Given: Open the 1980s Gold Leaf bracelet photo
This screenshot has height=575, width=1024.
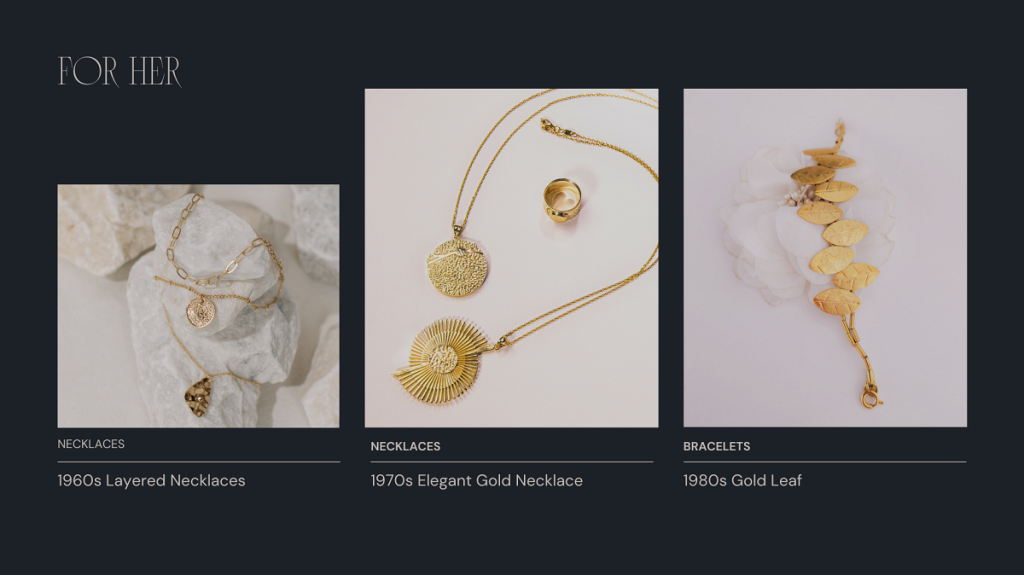Looking at the screenshot, I should pyautogui.click(x=825, y=258).
